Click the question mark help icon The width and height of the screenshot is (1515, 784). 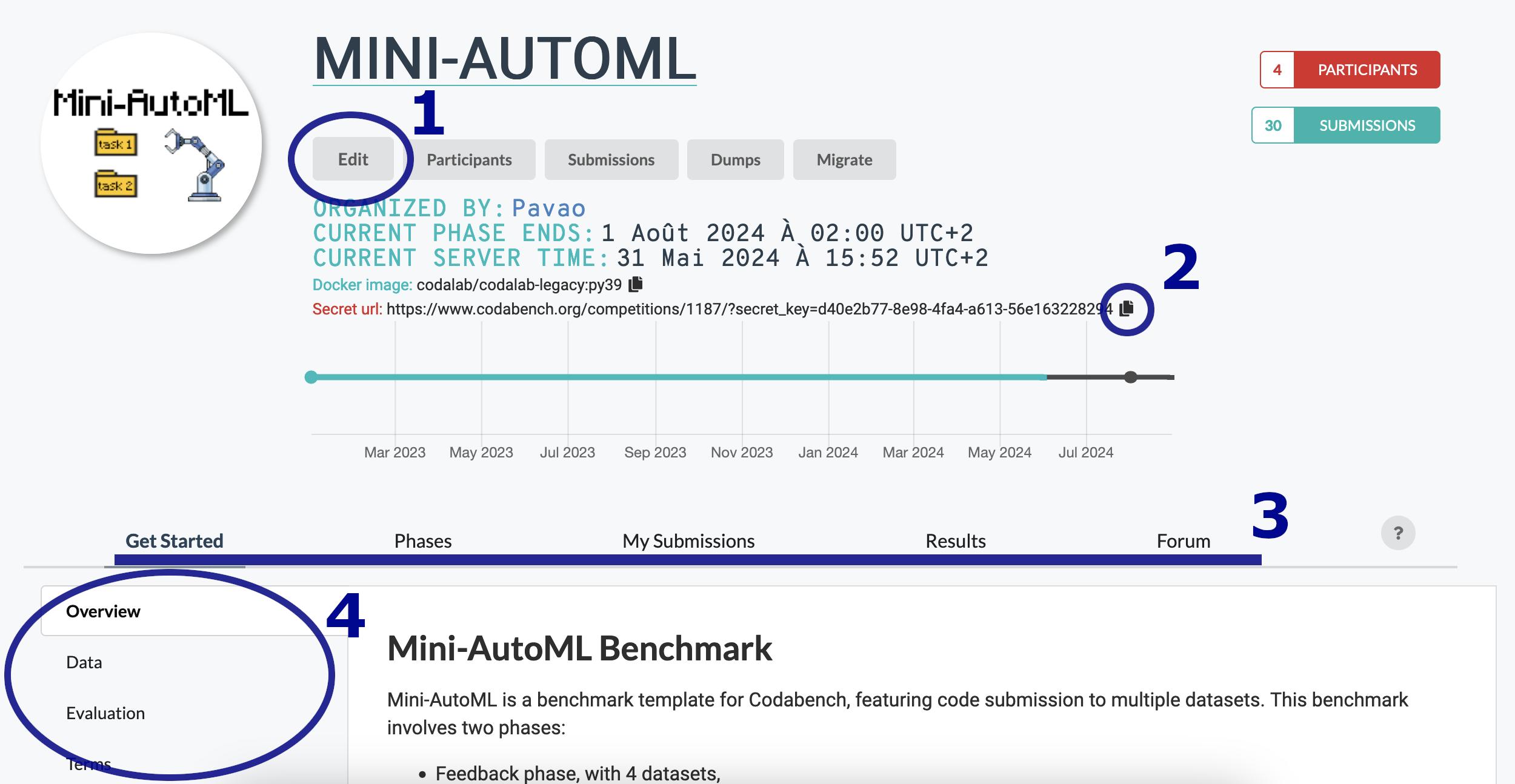click(x=1397, y=533)
